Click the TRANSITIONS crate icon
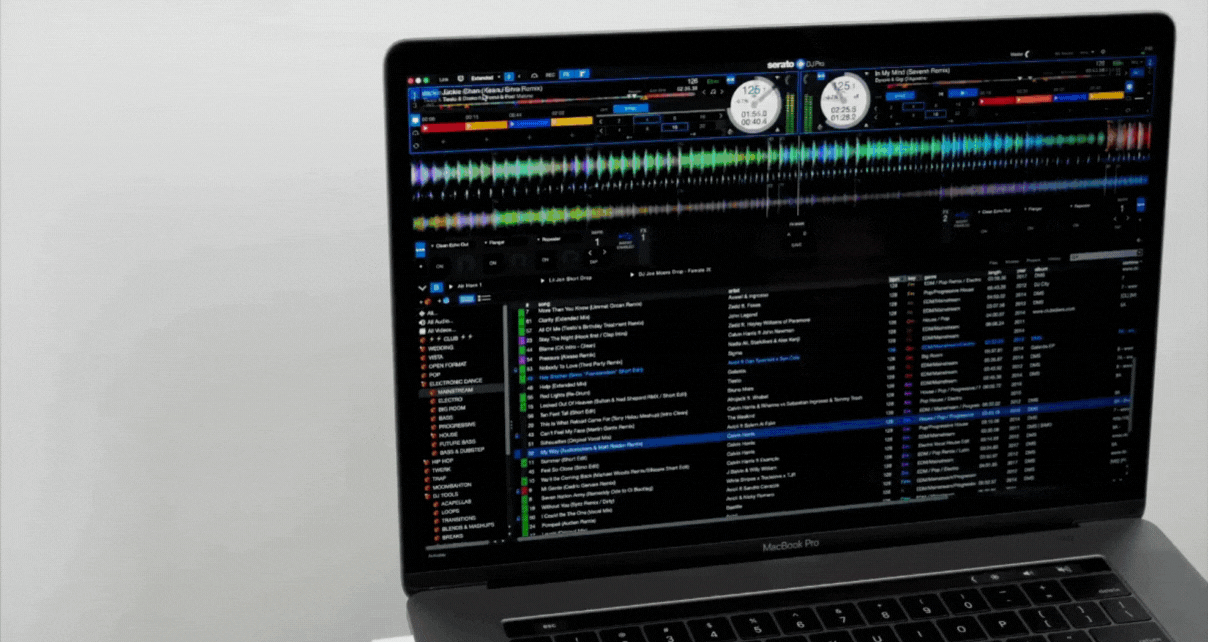The width and height of the screenshot is (1208, 642). coord(436,521)
